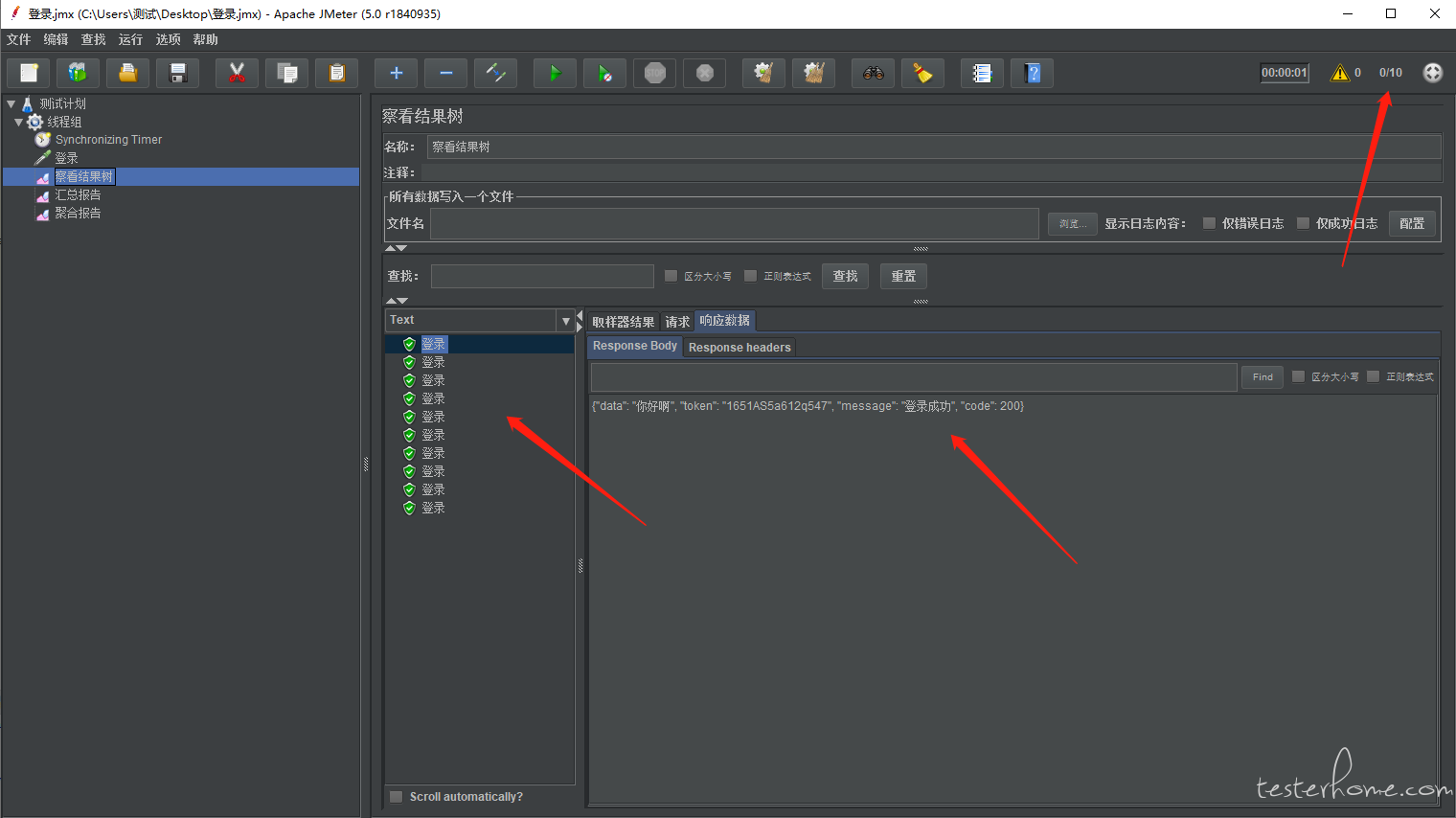Click split-pane arrows above Text dropdown
Viewport: 1456px width, 818px height.
point(396,301)
